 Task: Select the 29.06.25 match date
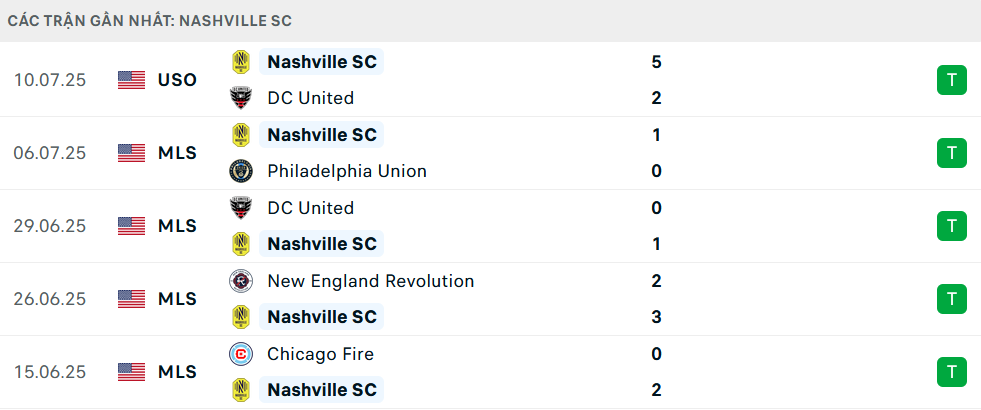[x=49, y=226]
